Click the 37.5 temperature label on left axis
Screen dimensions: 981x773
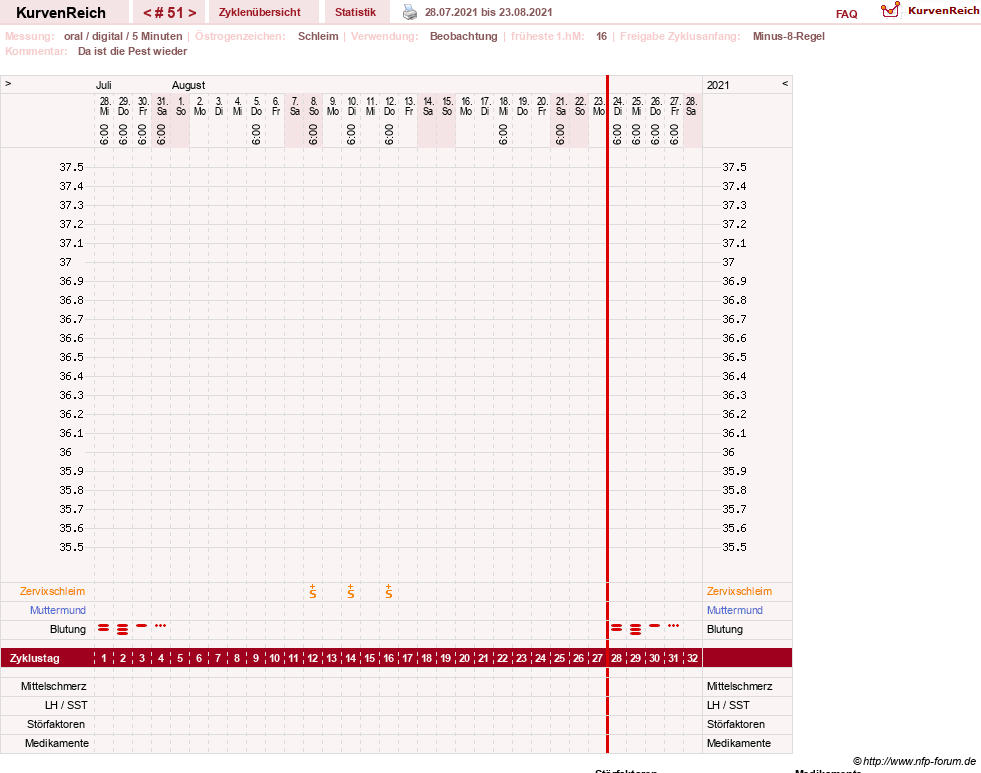pyautogui.click(x=71, y=167)
